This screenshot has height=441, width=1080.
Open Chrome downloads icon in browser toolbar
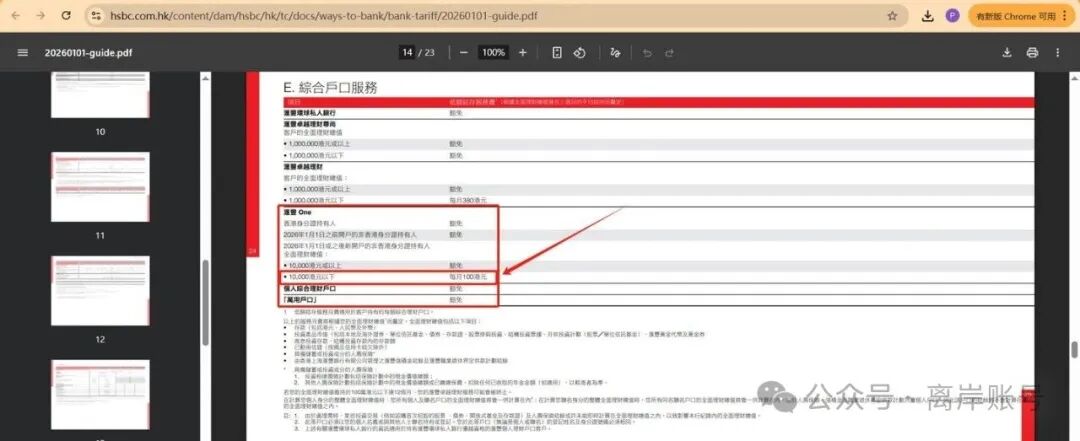pyautogui.click(x=928, y=16)
